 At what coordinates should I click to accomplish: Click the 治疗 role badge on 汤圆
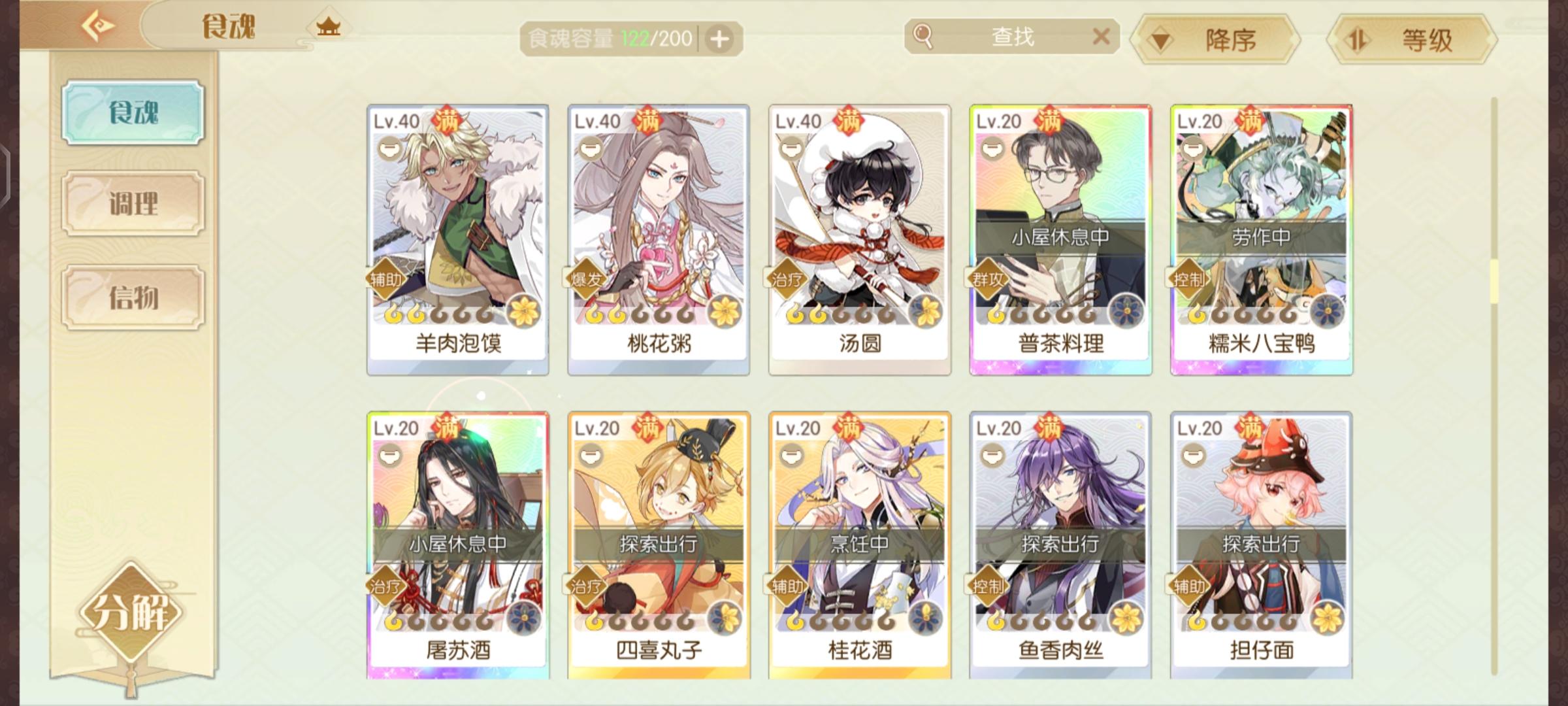787,280
